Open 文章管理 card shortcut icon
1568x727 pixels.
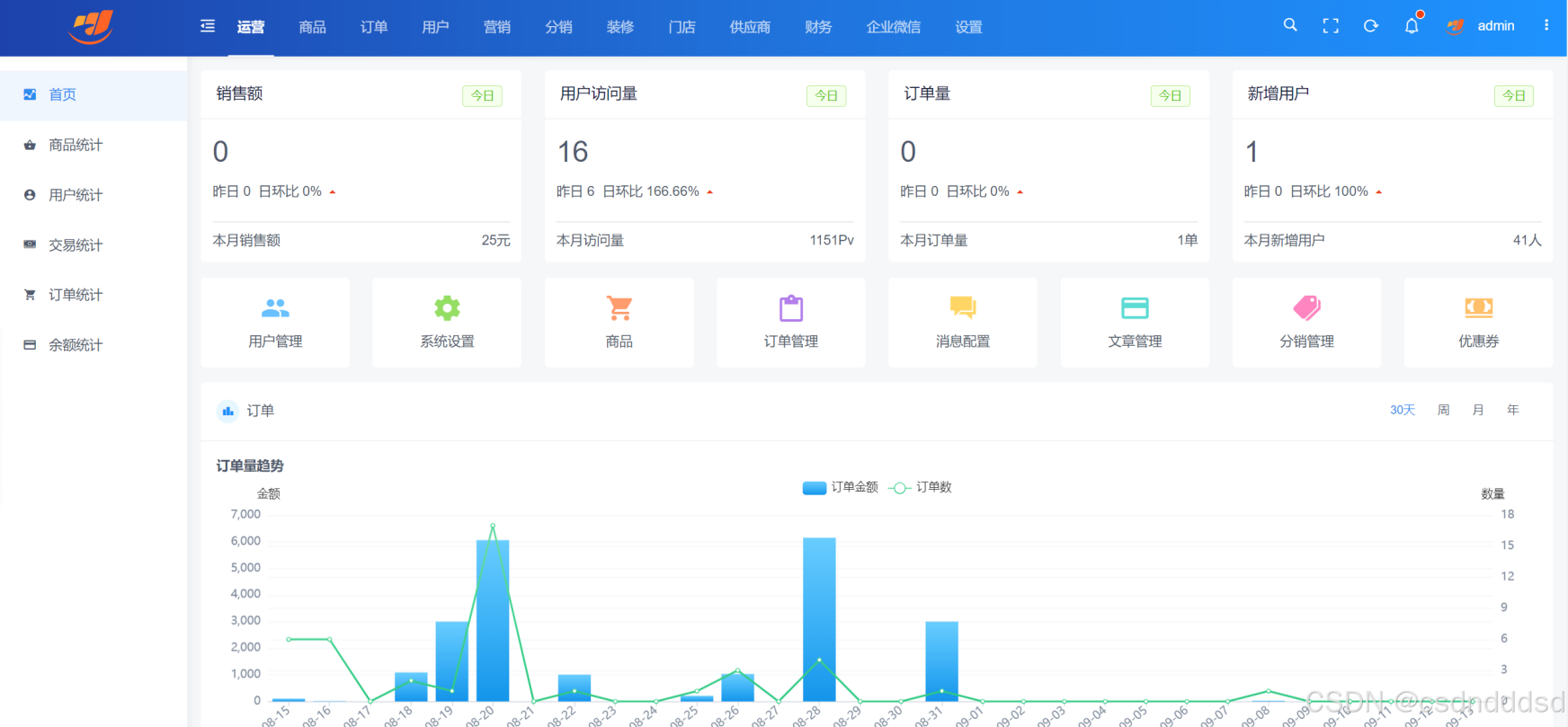point(1135,308)
